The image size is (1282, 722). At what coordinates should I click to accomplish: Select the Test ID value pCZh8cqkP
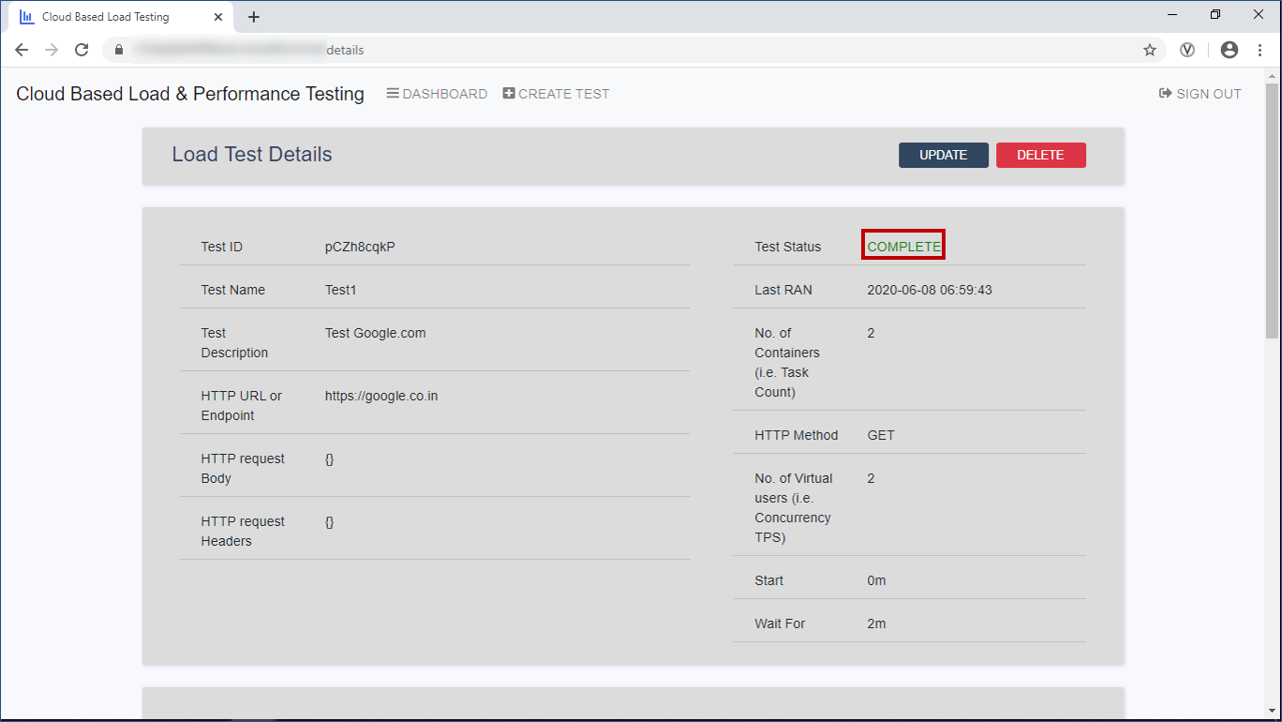(360, 247)
